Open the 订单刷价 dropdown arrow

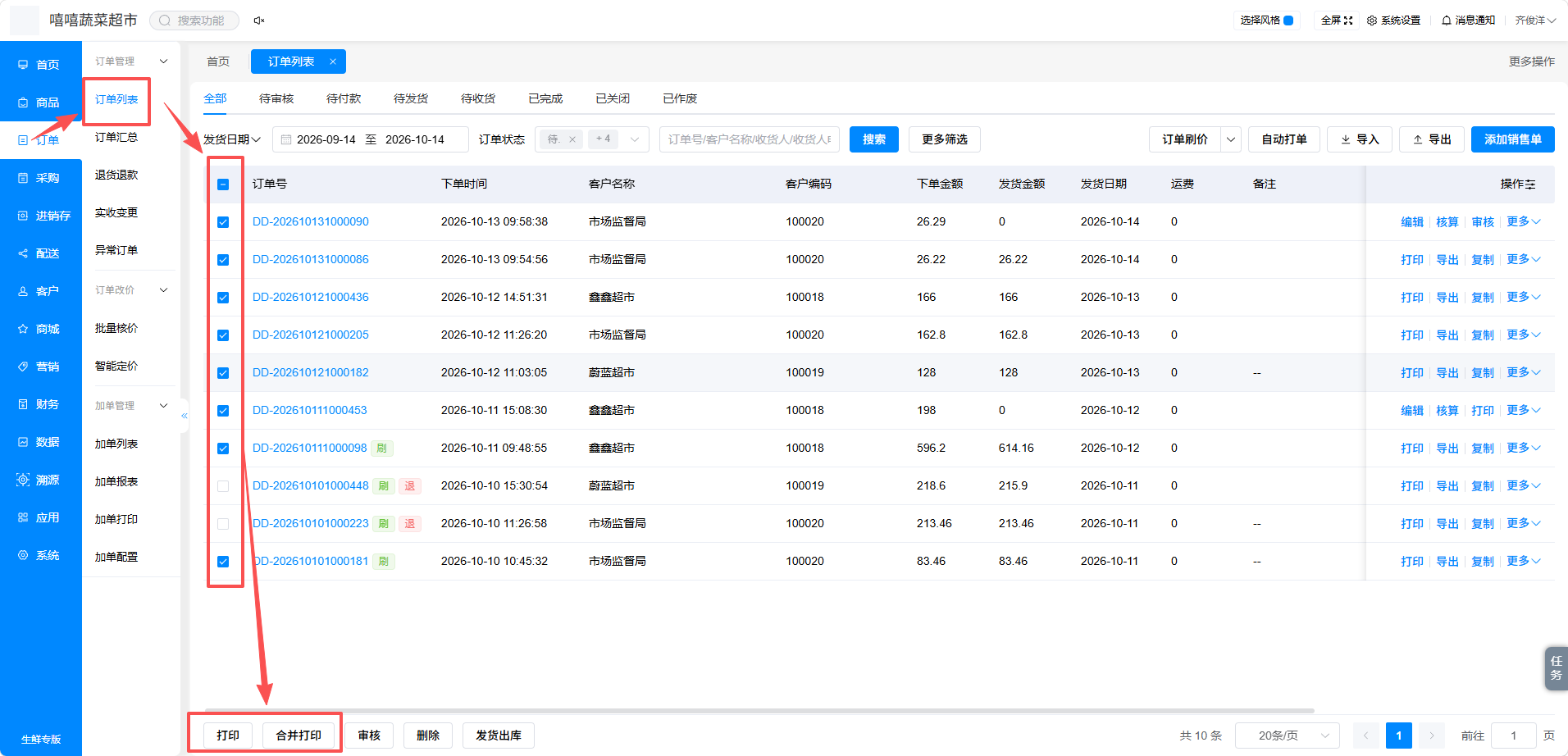click(x=1231, y=139)
